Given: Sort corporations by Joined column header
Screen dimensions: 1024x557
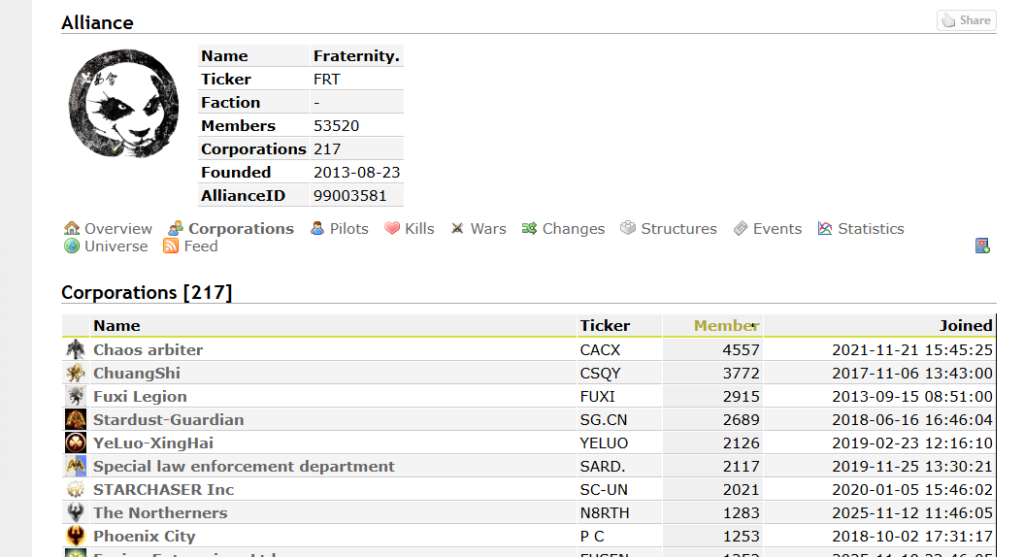Looking at the screenshot, I should point(965,325).
